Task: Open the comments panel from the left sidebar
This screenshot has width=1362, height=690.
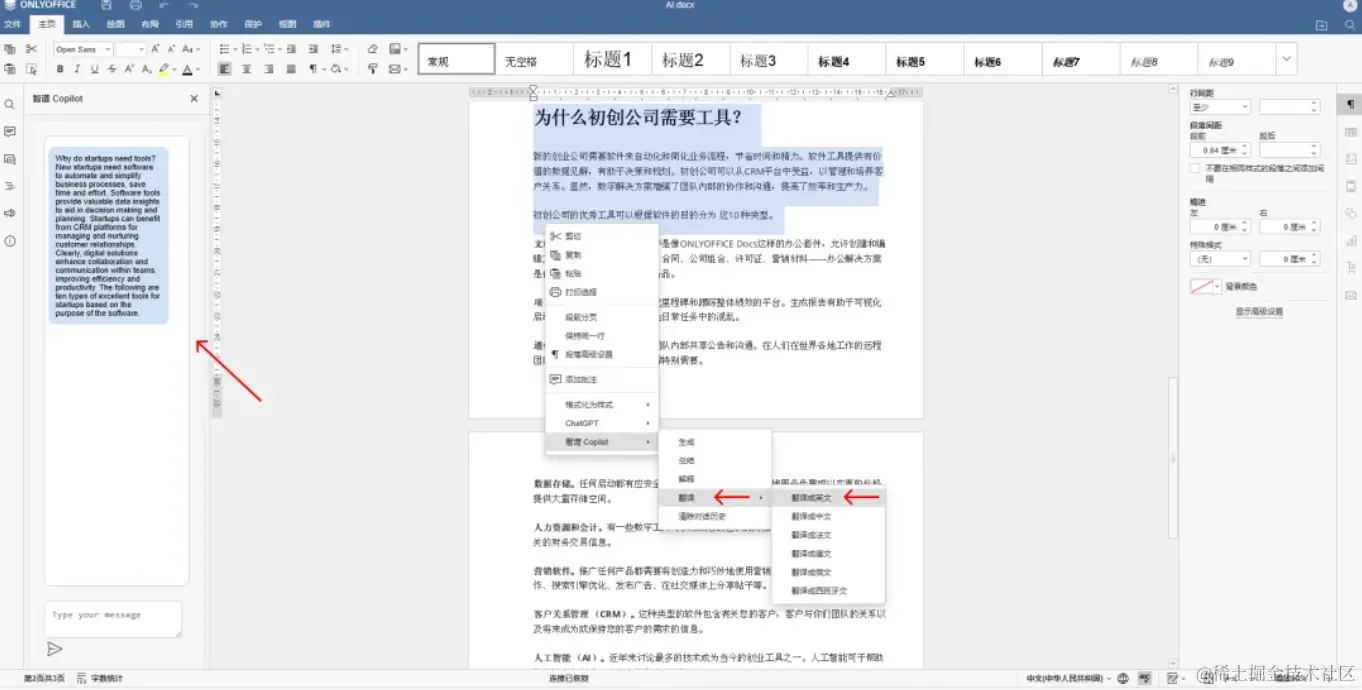Action: pos(10,131)
